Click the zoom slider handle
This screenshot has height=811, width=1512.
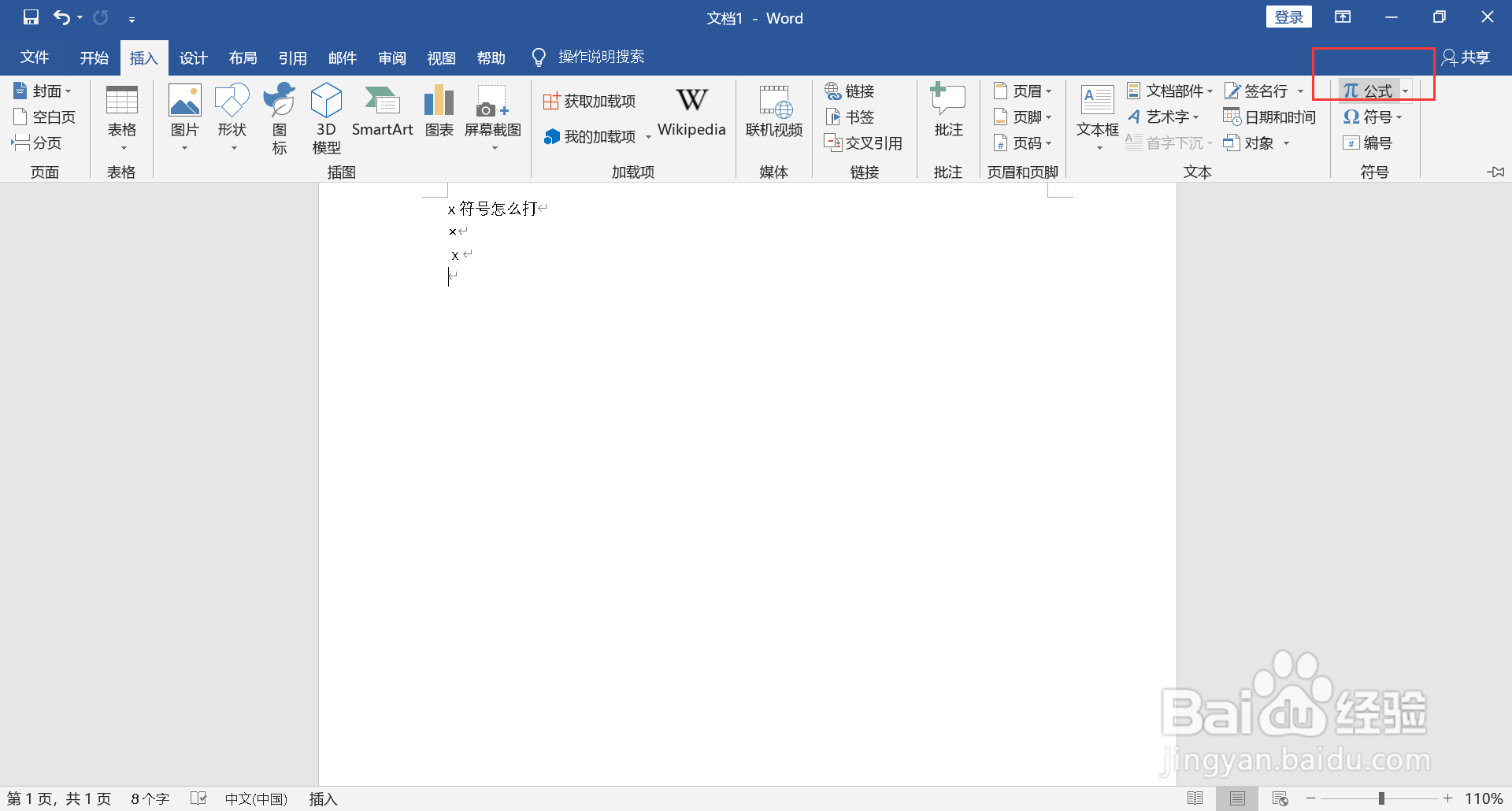[1381, 798]
